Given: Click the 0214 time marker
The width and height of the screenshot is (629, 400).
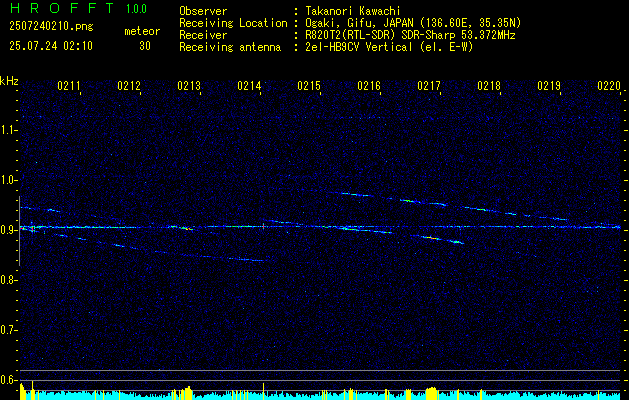Looking at the screenshot, I should coord(249,86).
